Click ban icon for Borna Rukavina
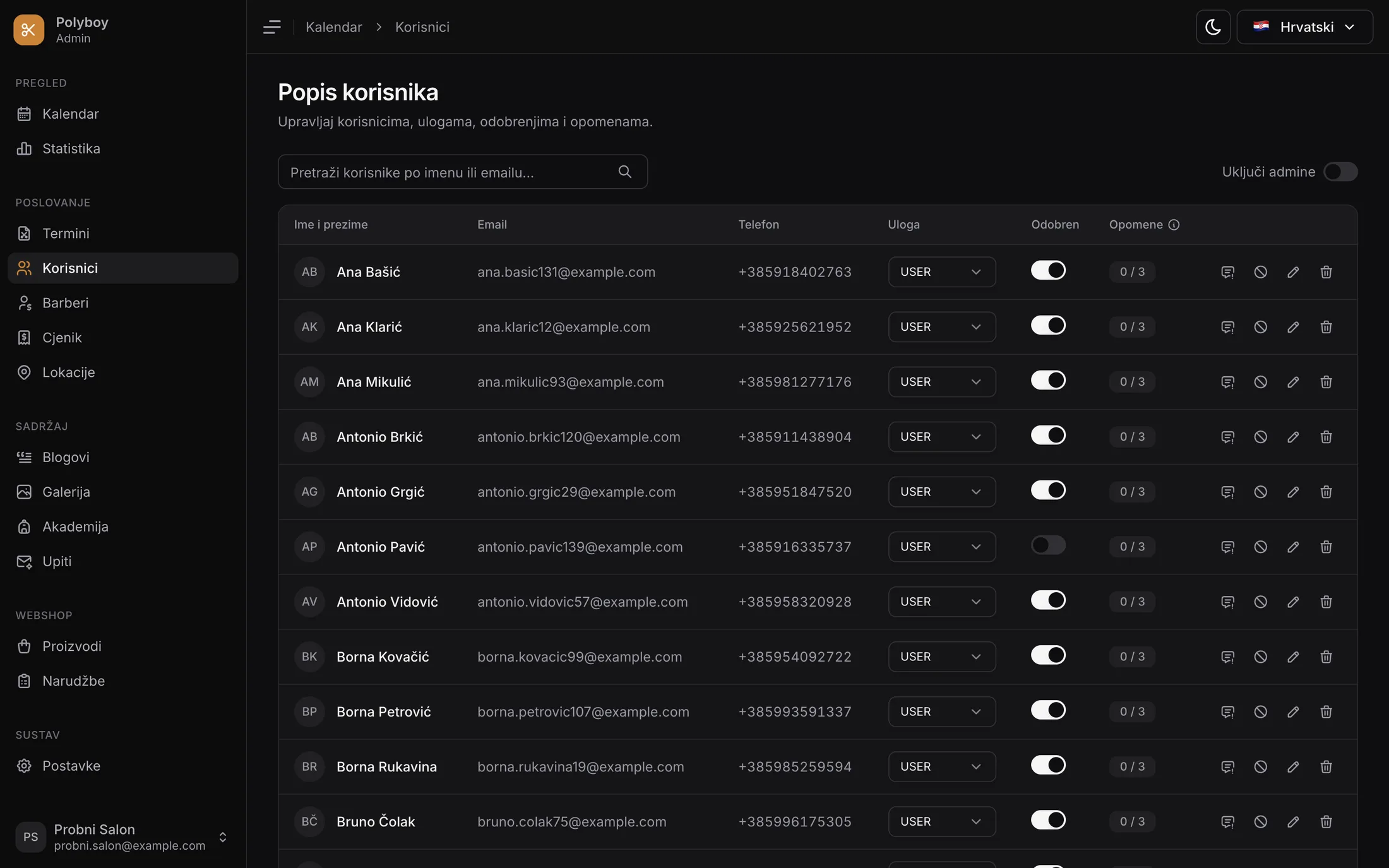This screenshot has width=1389, height=868. [1260, 766]
